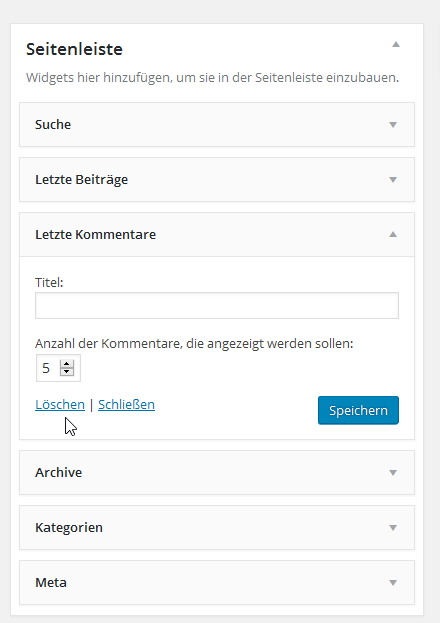The image size is (440, 623).
Task: Expand the Meta widget arrow
Action: pos(393,582)
